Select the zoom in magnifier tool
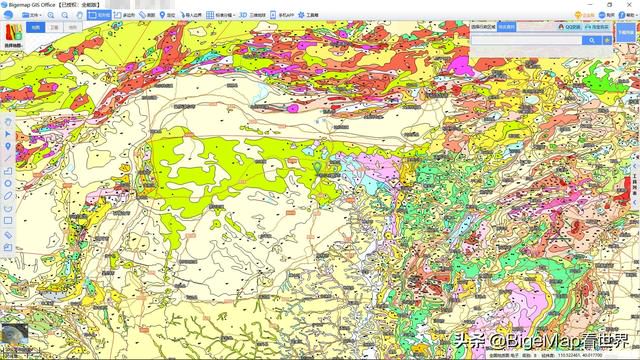 [51, 15]
